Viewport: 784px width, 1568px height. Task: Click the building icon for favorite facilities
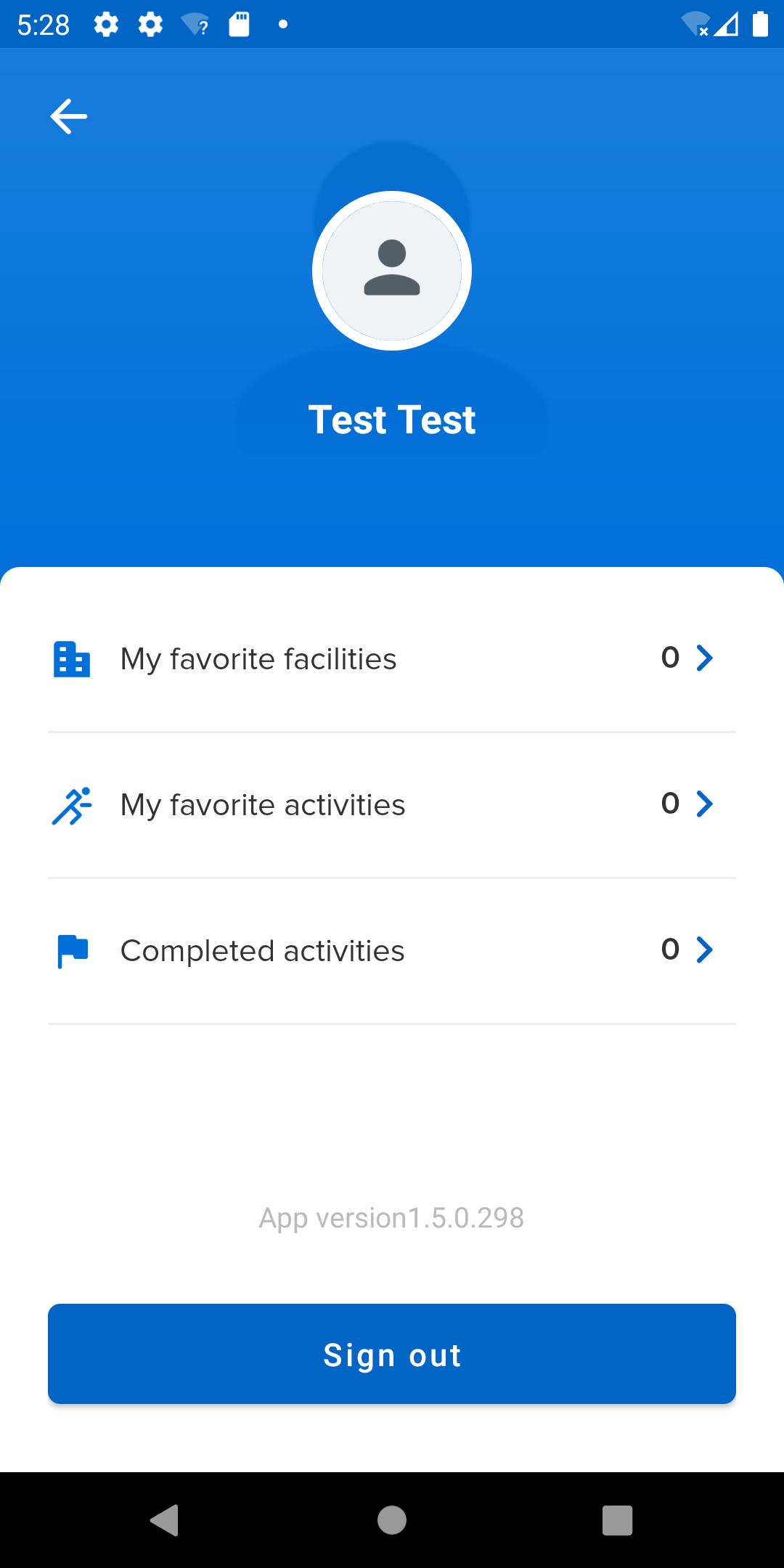click(x=72, y=659)
